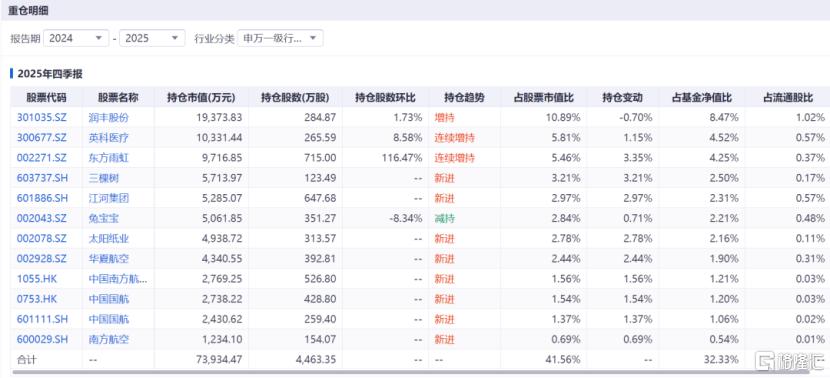Open stock name link 润丰股份
830x378 pixels.
pyautogui.click(x=109, y=118)
